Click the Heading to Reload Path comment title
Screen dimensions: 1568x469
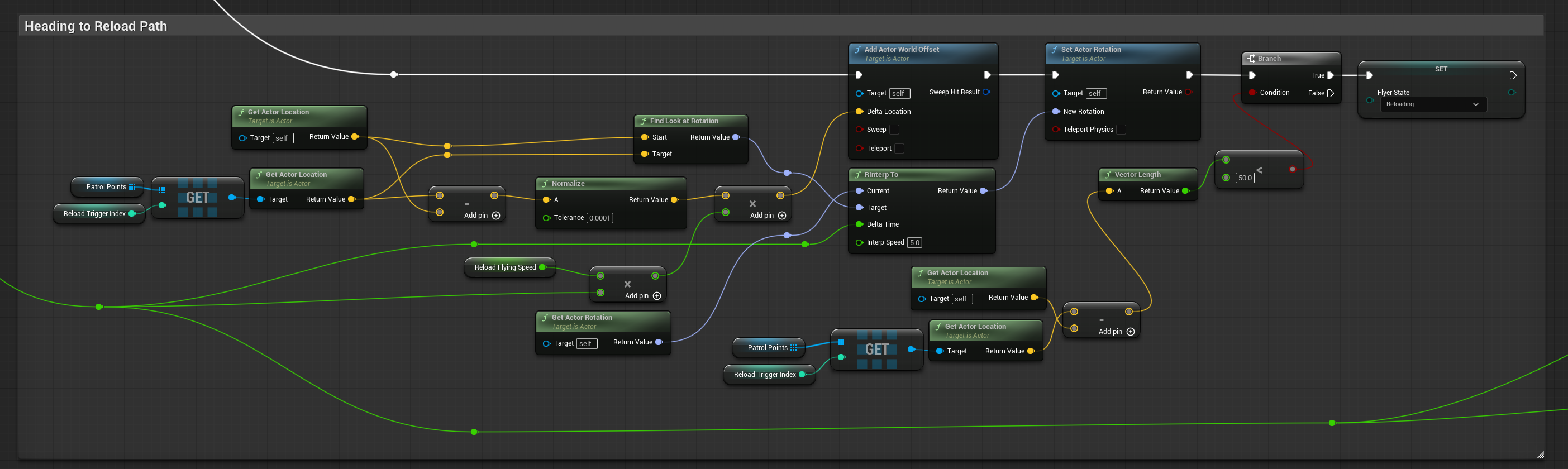click(96, 26)
